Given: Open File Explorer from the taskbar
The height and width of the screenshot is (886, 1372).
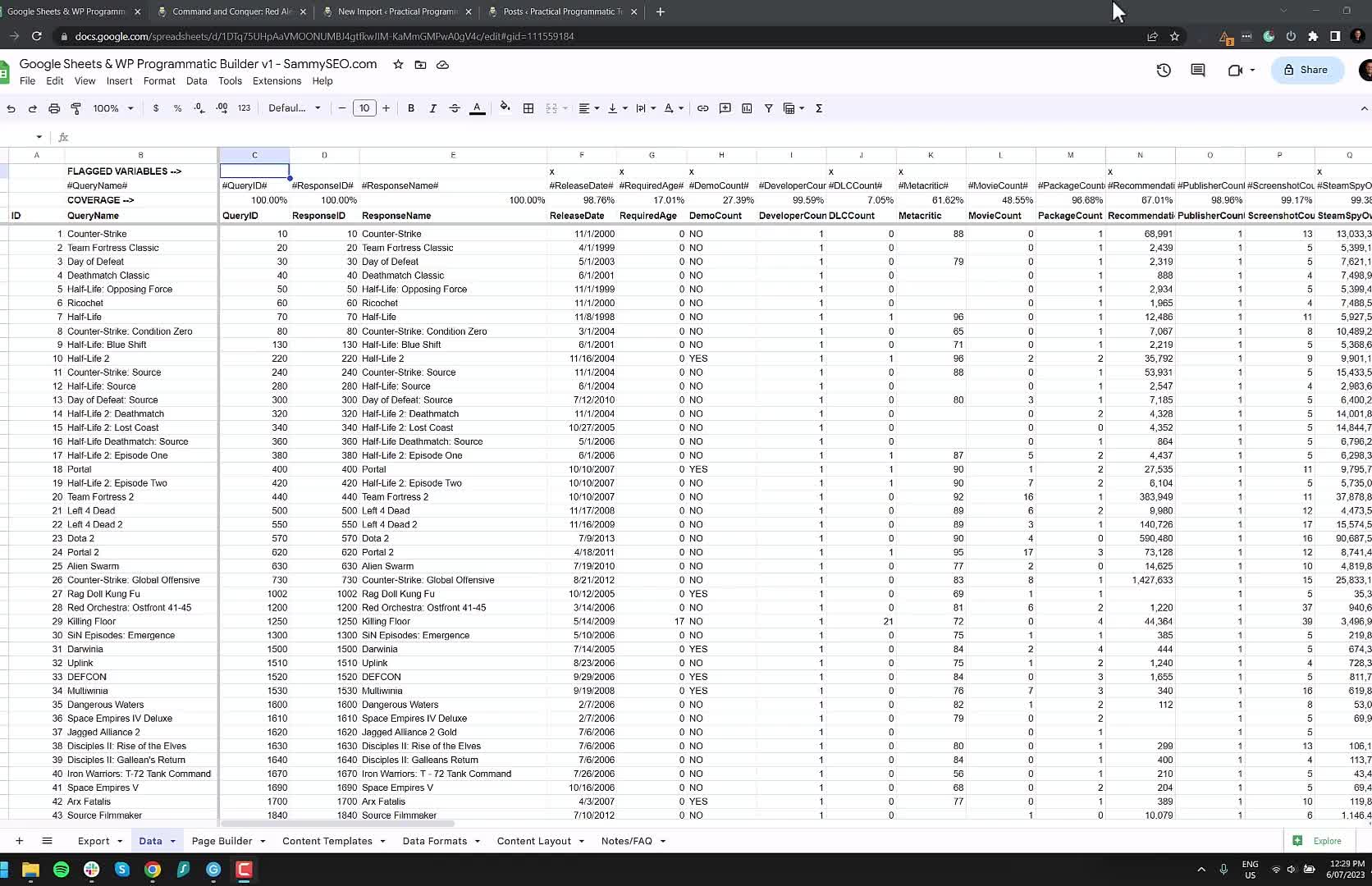Looking at the screenshot, I should (x=30, y=870).
